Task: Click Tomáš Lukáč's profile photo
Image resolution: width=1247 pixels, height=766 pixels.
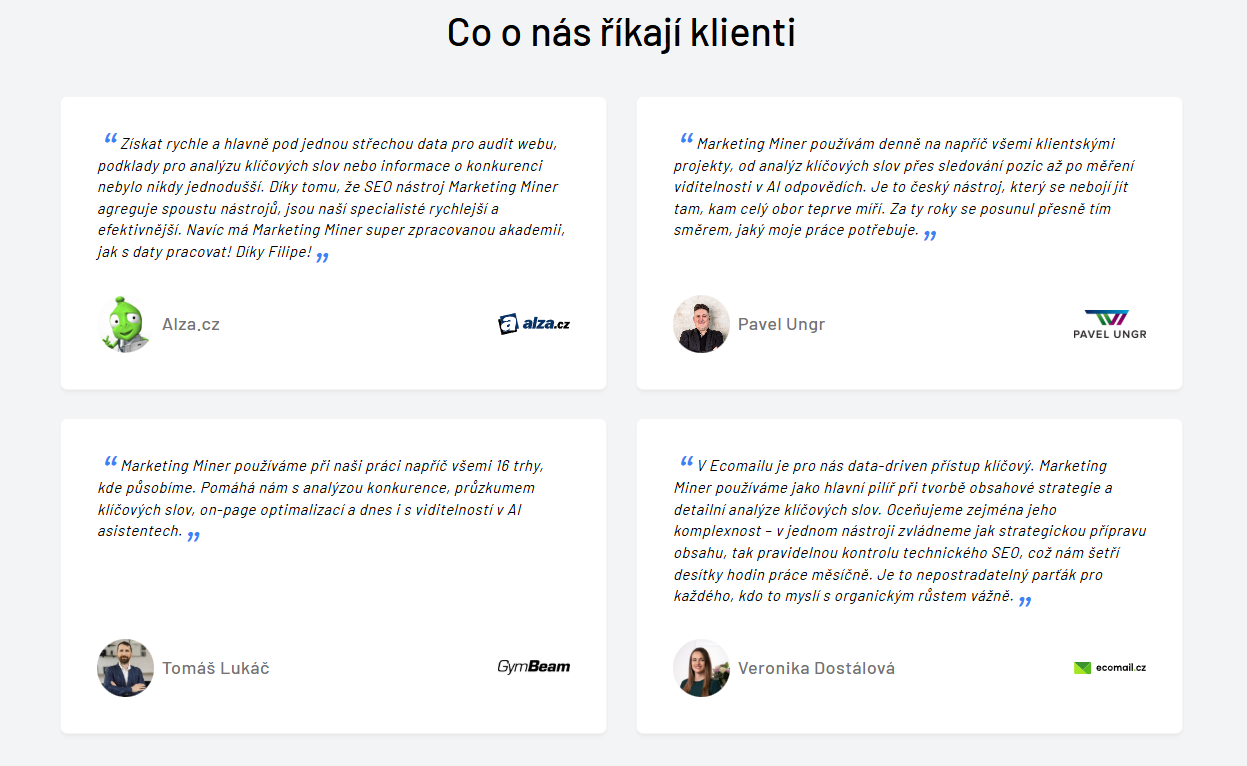Action: 125,668
